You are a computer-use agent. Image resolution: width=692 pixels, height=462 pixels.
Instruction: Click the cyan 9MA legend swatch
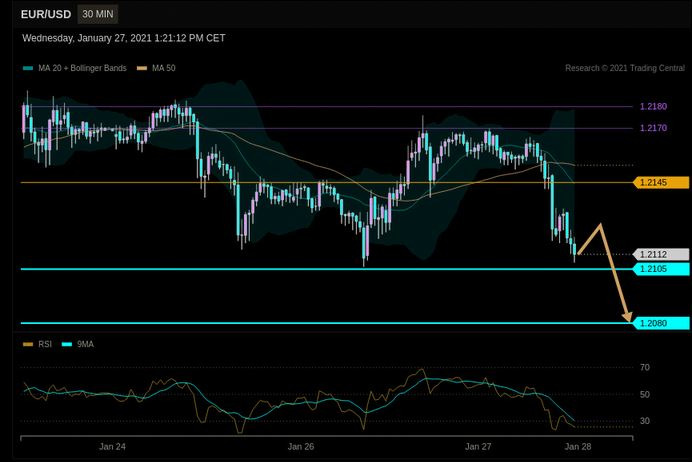click(67, 344)
